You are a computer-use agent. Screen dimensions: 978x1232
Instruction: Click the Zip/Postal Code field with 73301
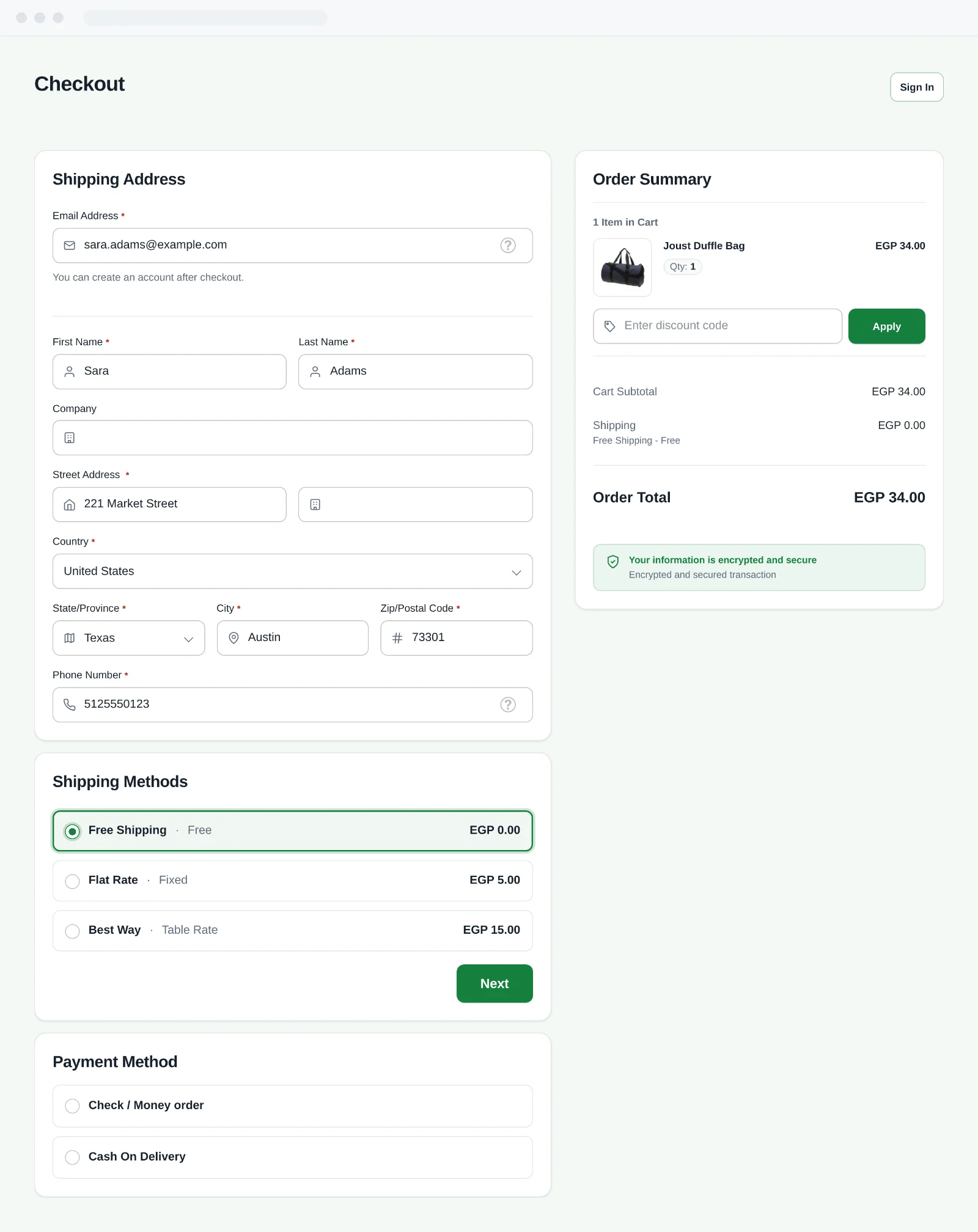point(457,638)
